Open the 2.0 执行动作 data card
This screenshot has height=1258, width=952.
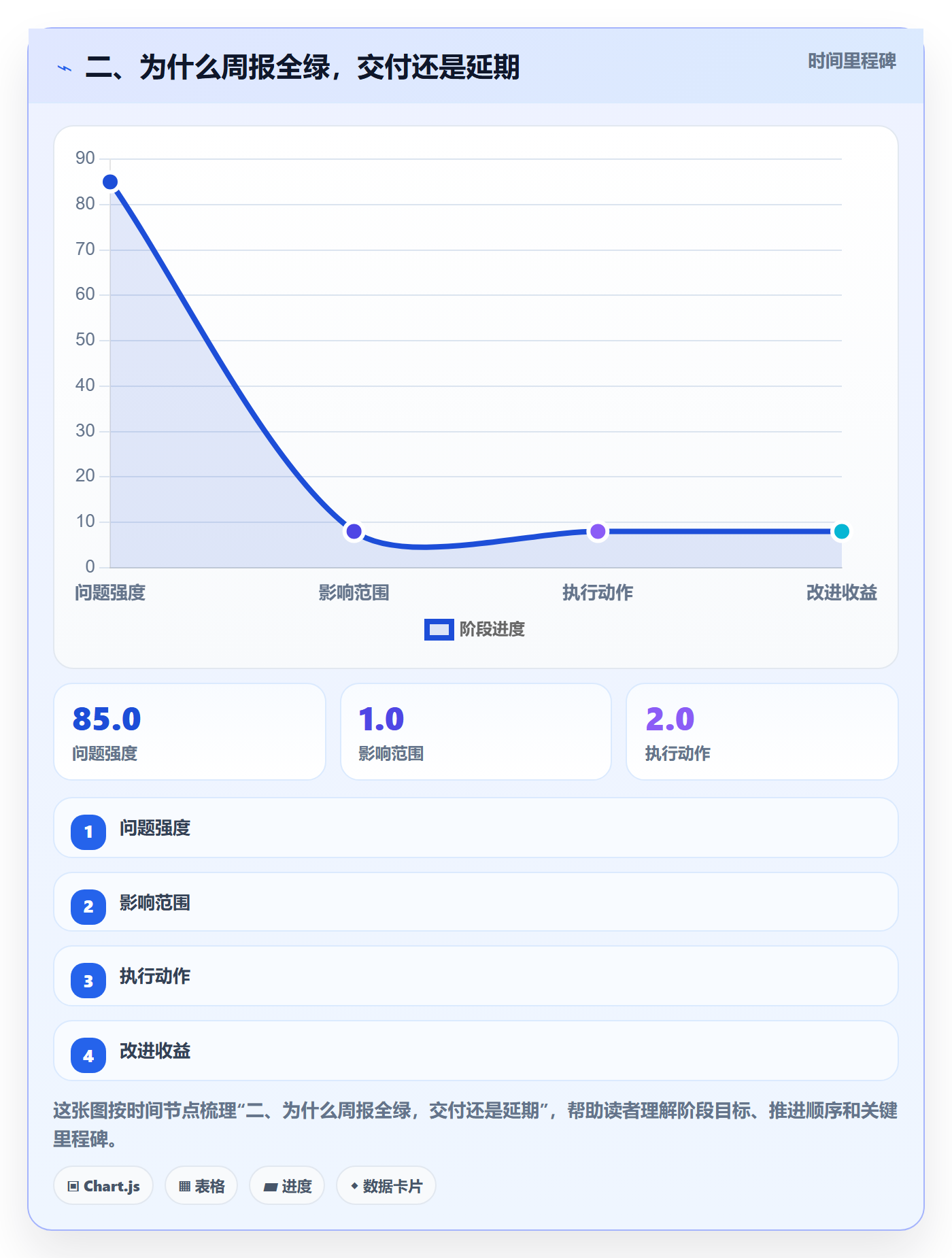point(762,732)
